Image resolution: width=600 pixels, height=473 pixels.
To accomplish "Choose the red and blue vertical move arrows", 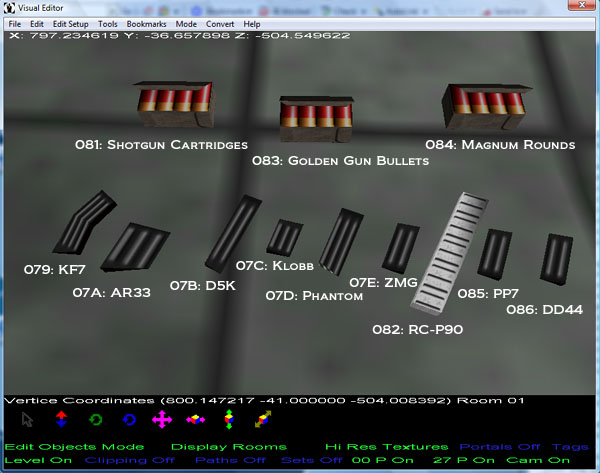I will pos(61,419).
